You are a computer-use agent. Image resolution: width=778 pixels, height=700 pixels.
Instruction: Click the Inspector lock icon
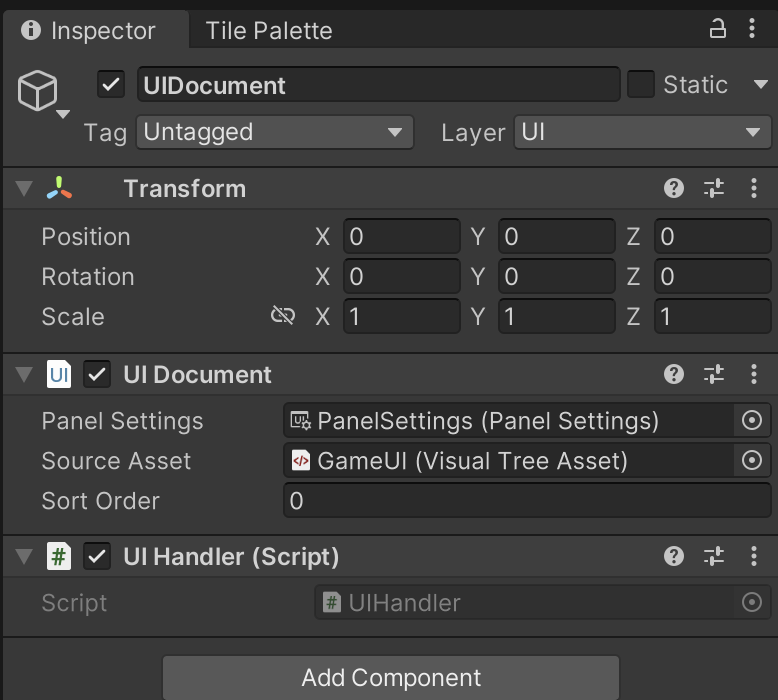717,29
